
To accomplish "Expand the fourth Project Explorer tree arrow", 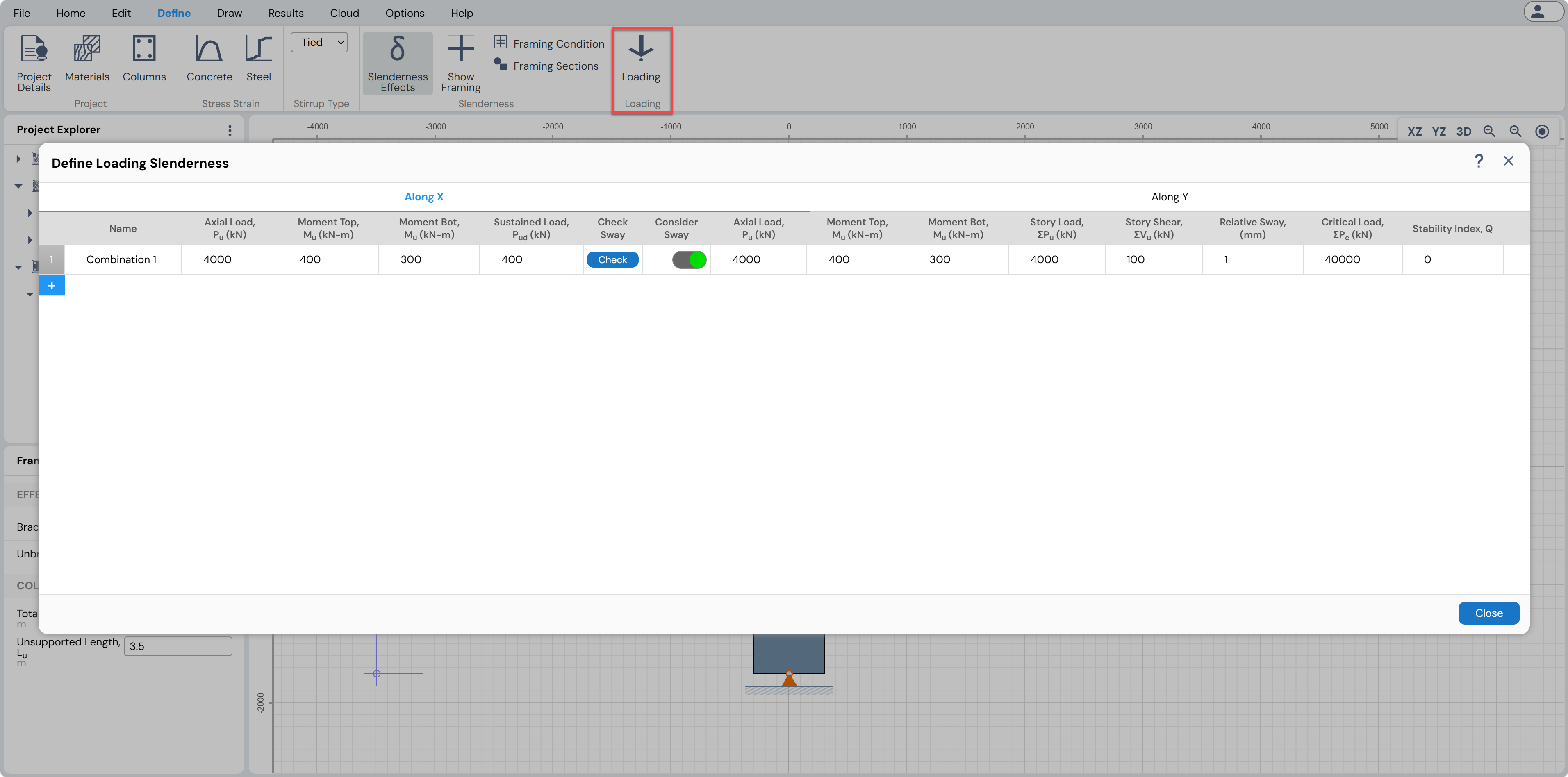I will pyautogui.click(x=29, y=240).
